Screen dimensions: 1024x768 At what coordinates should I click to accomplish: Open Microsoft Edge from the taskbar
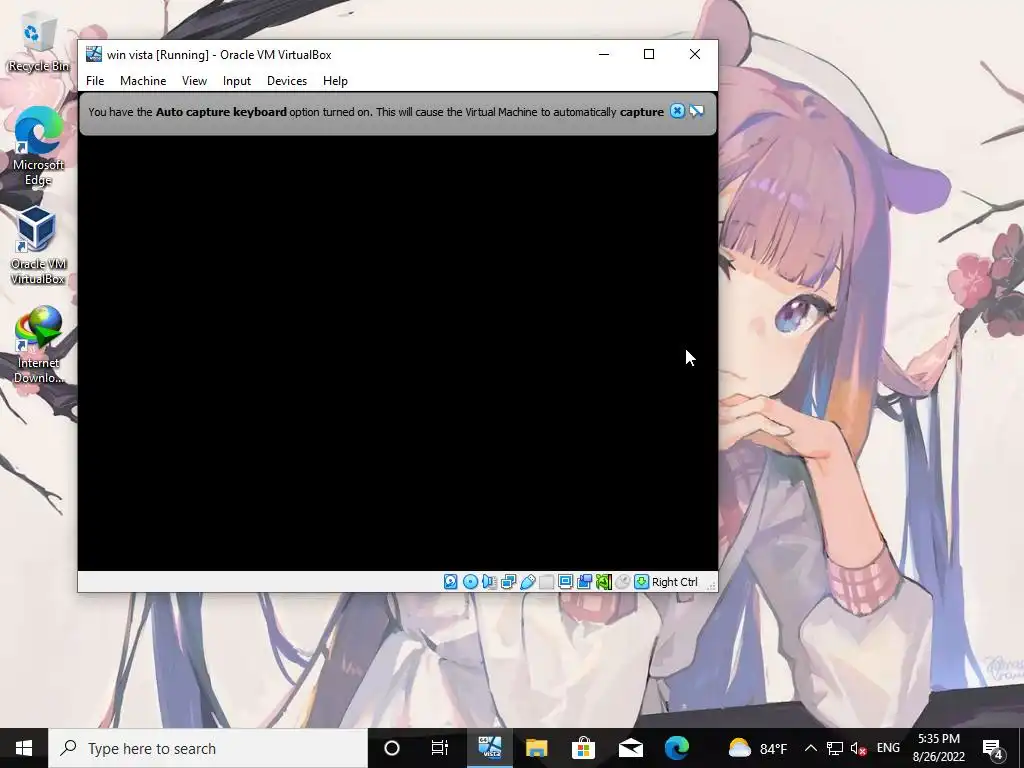coord(677,748)
